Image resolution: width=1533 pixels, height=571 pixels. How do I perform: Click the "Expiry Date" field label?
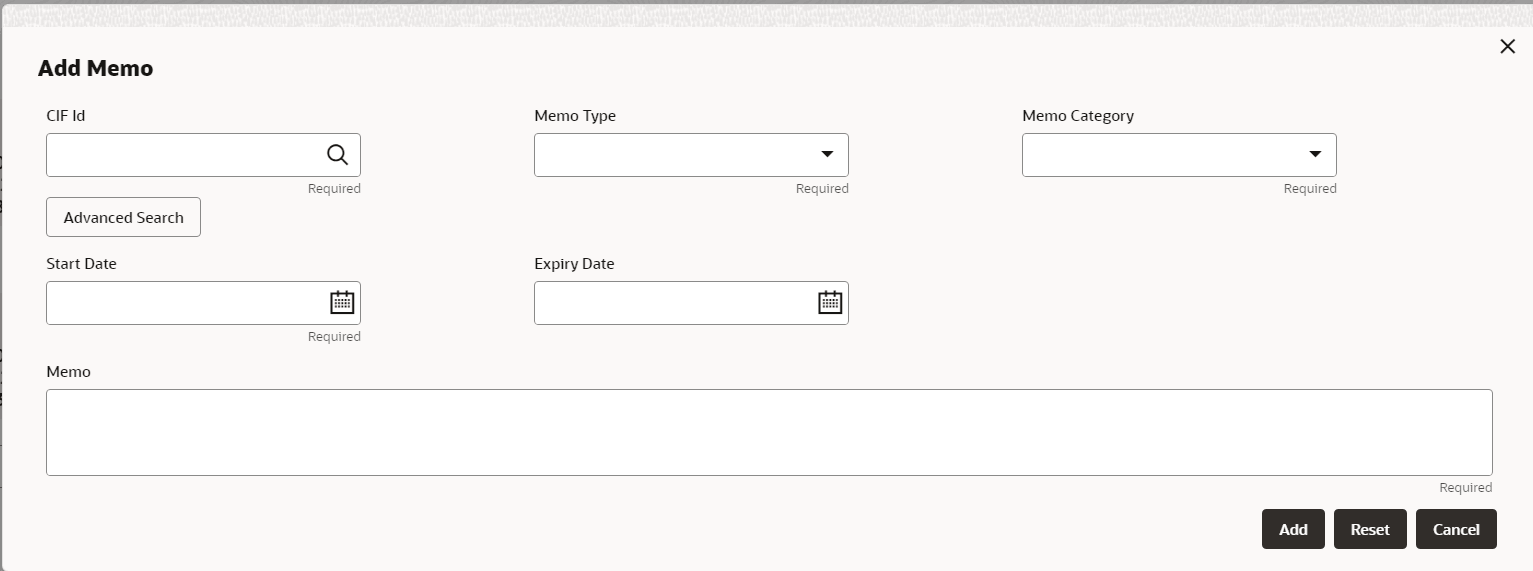[574, 264]
